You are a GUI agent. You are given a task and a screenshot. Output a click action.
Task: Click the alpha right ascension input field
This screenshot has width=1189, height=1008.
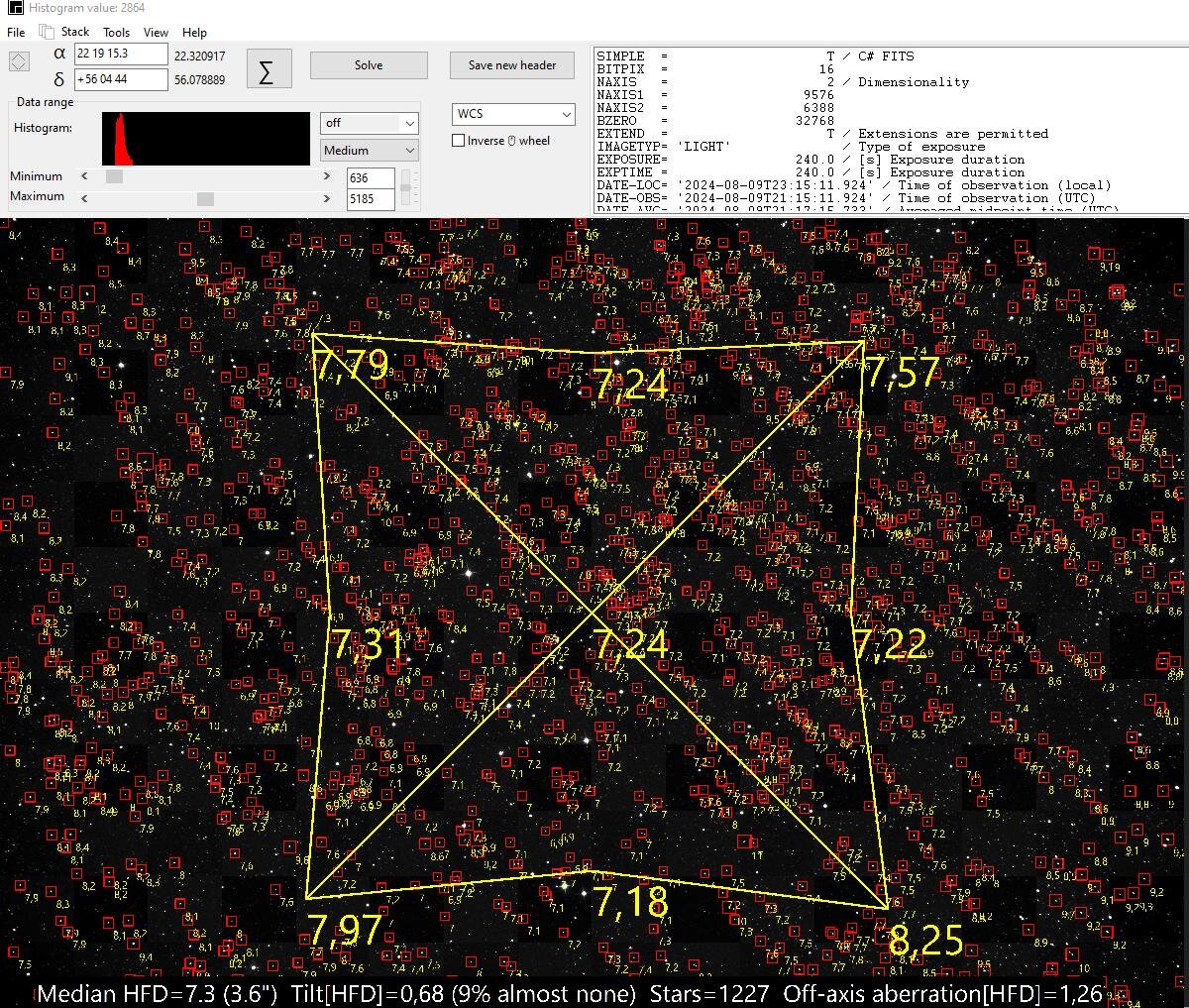121,55
